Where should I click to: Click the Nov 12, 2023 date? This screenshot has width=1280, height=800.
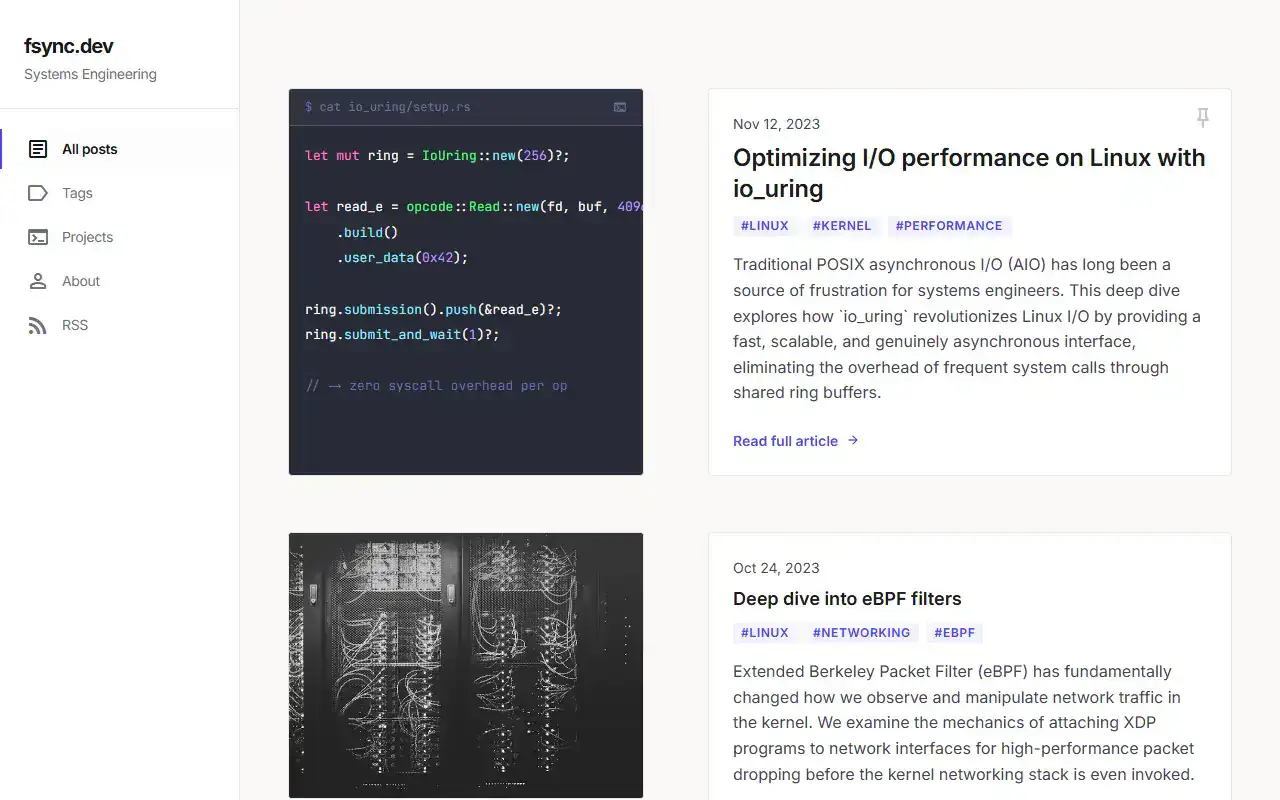tap(776, 124)
